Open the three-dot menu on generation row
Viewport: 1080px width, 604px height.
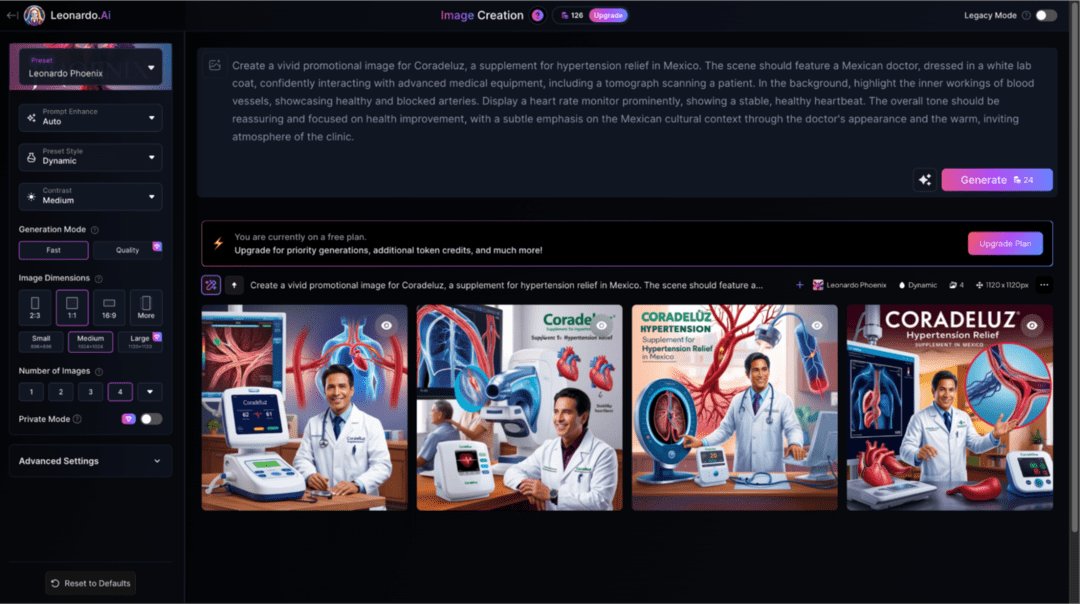tap(1044, 285)
